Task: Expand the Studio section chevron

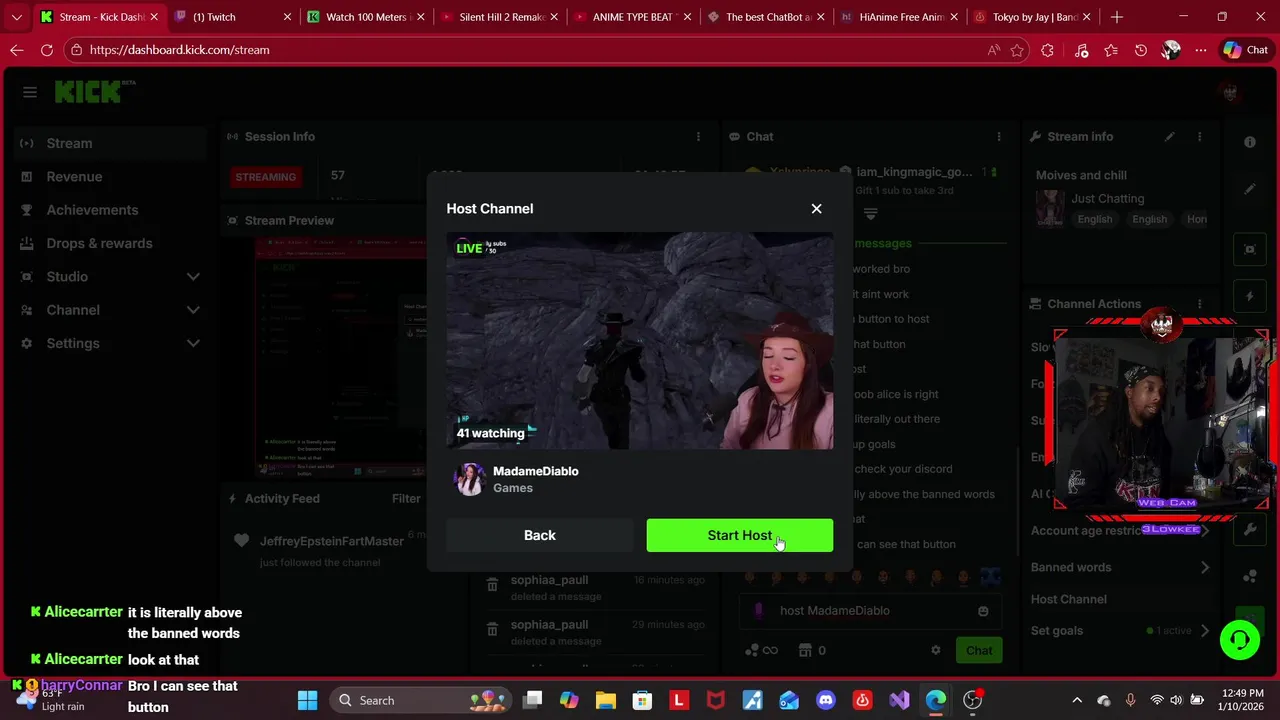Action: tap(193, 277)
